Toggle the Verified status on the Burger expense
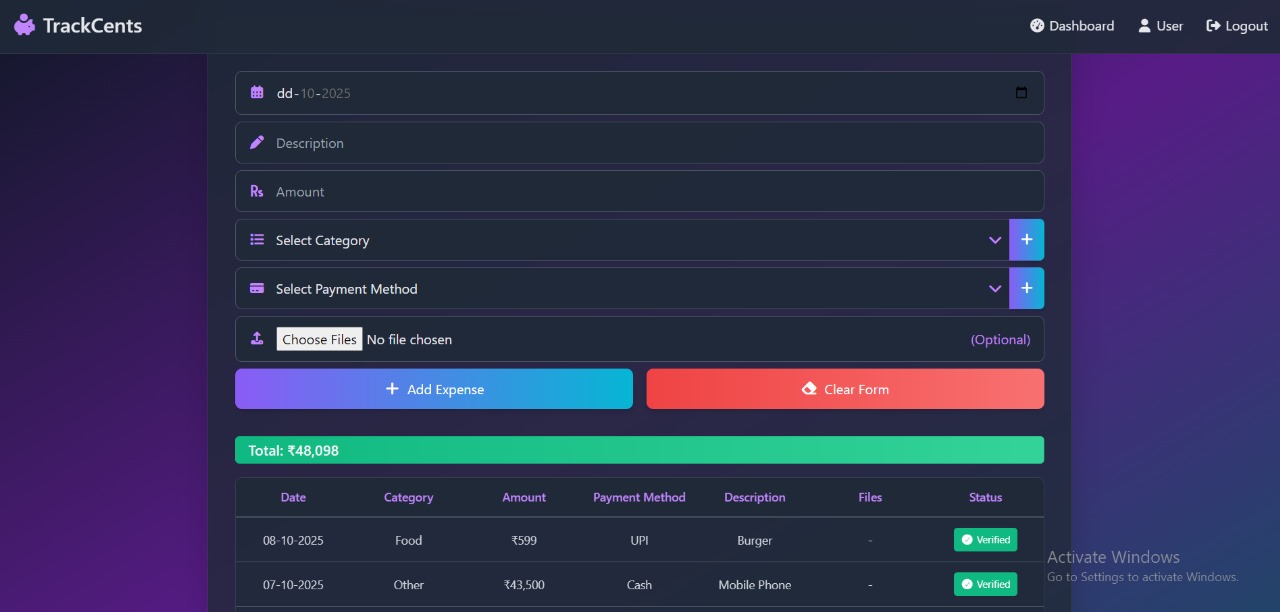This screenshot has height=612, width=1280. 985,539
